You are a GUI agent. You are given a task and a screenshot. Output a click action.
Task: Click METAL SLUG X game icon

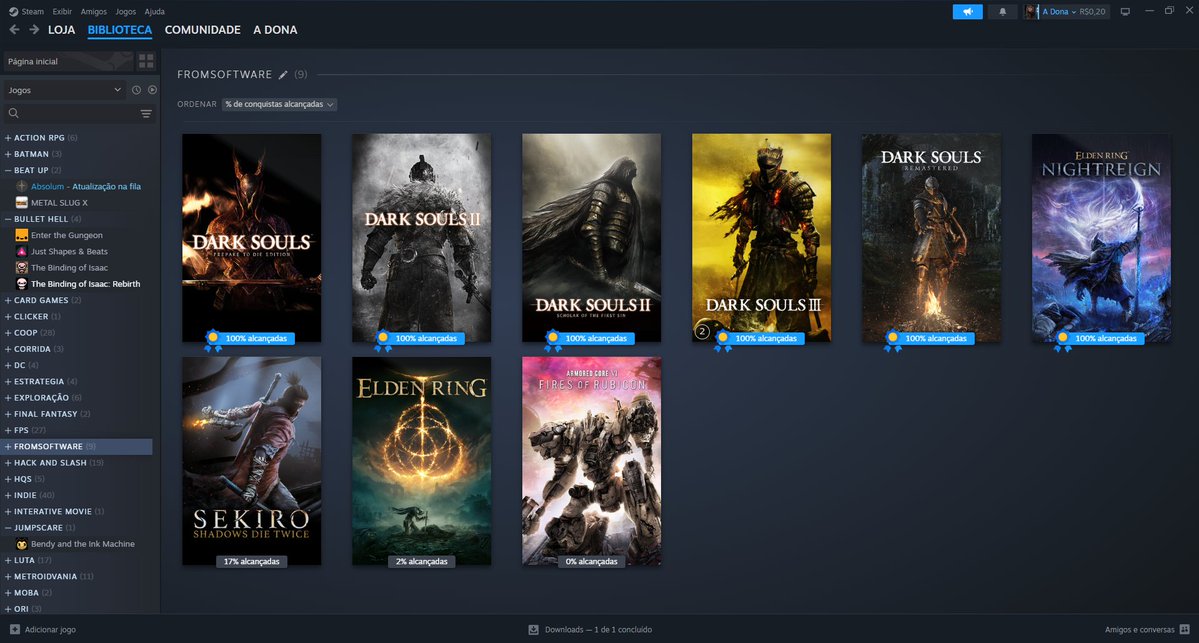pos(21,203)
